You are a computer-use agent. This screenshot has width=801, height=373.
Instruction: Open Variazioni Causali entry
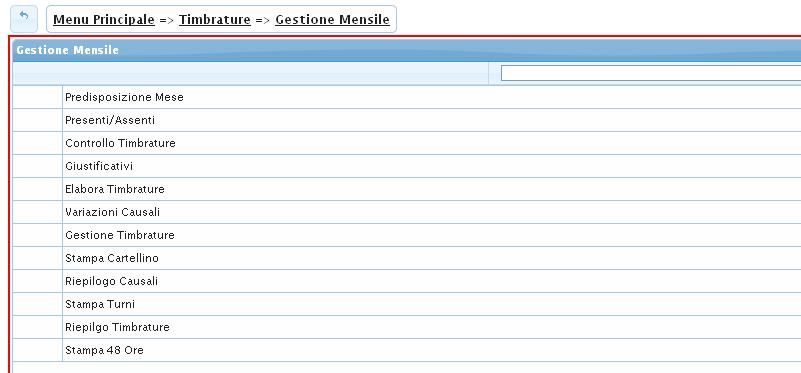(x=112, y=212)
